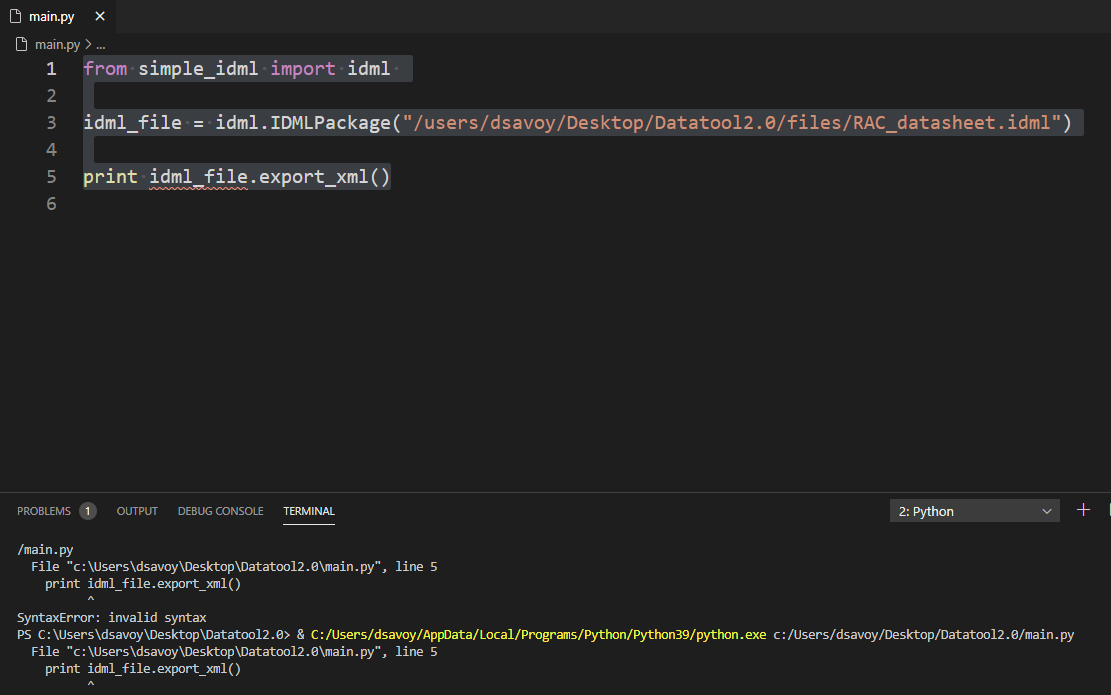
Task: Click the RAC_datasheet.idml path string
Action: tap(732, 123)
